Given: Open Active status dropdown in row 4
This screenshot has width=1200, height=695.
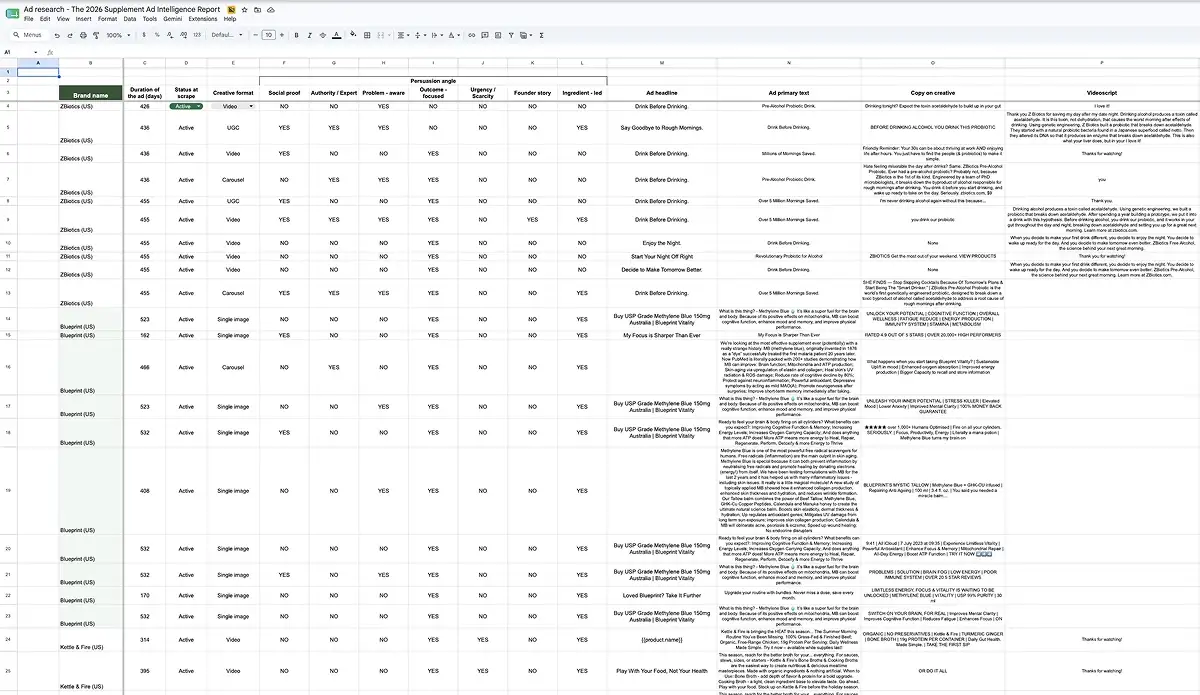Looking at the screenshot, I should point(185,106).
